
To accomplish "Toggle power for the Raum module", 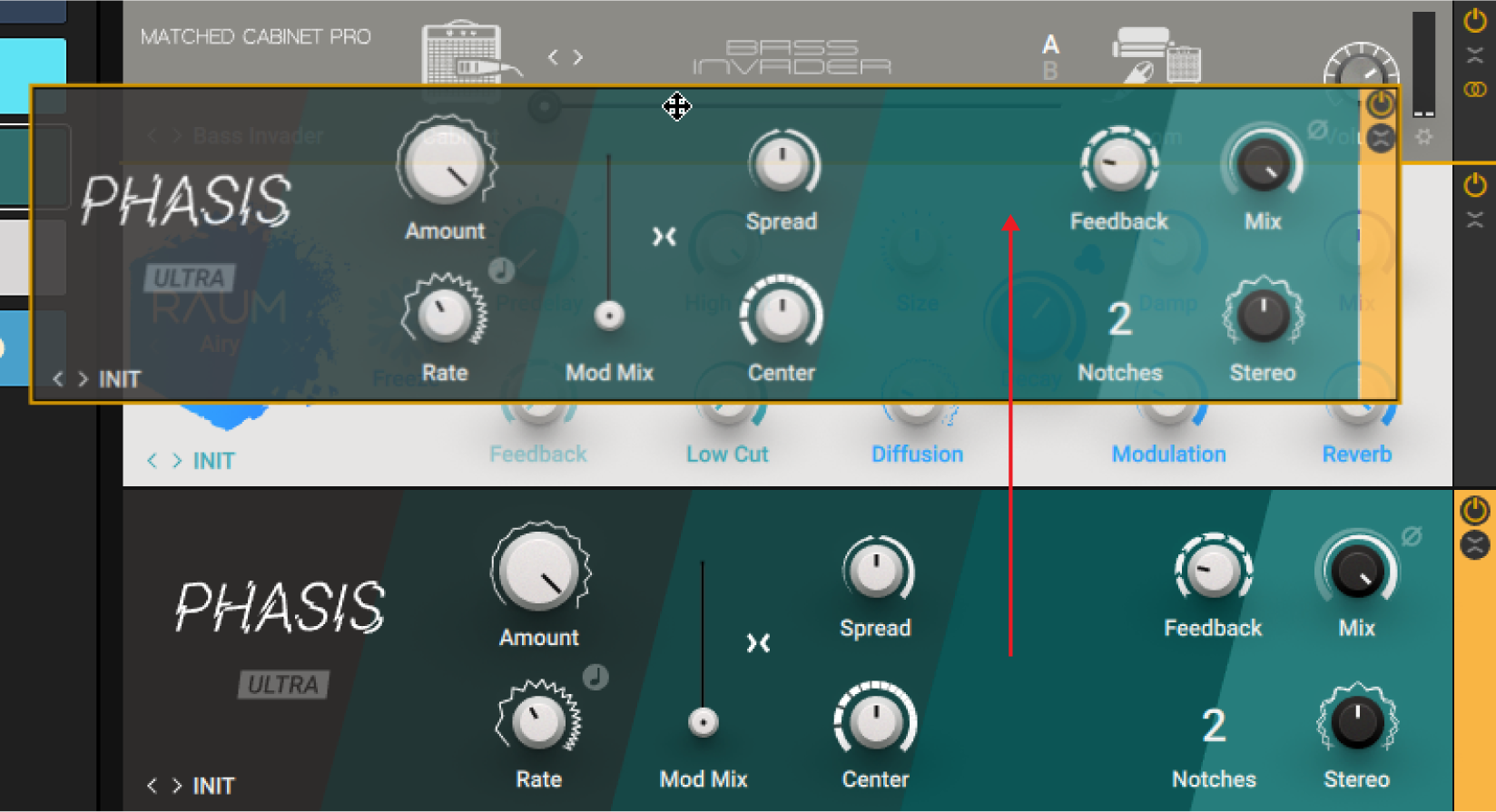I will [1475, 185].
